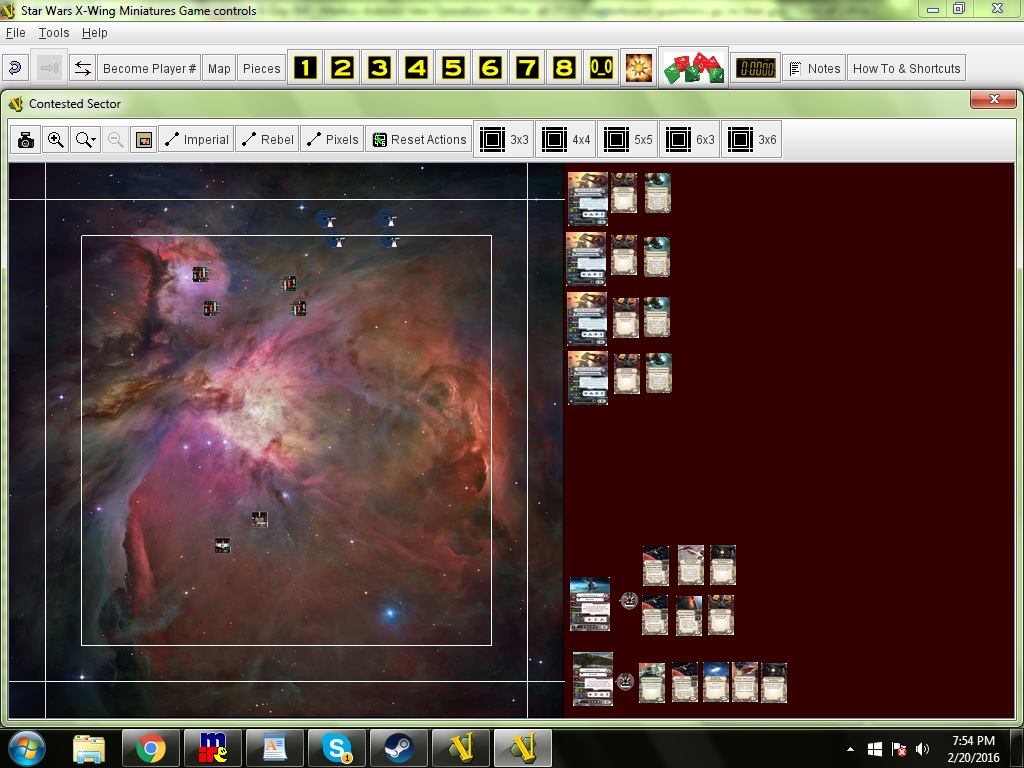Click the How To & Shortcuts button
1024x768 pixels.
(906, 69)
